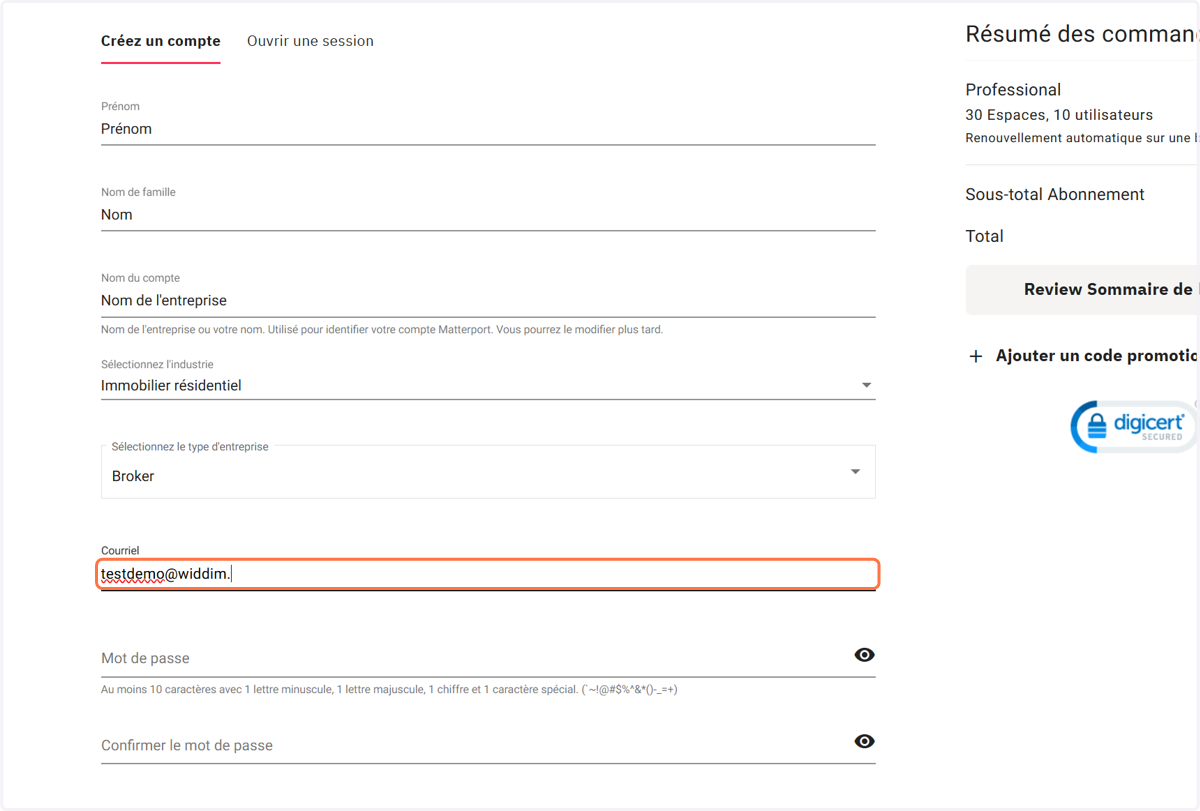Open the industry dropdown arrow
The image size is (1200, 811).
(x=866, y=385)
